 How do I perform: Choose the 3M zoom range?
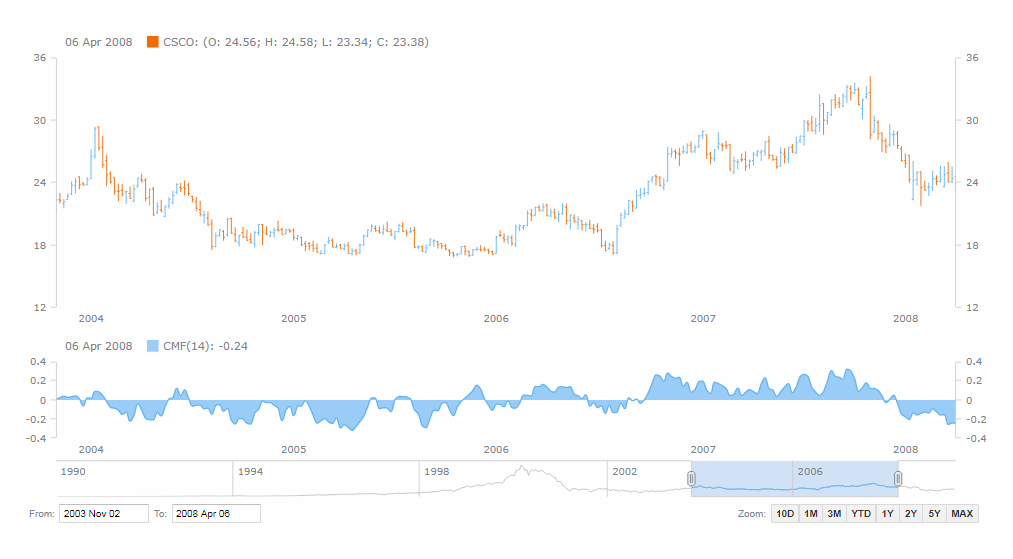834,514
